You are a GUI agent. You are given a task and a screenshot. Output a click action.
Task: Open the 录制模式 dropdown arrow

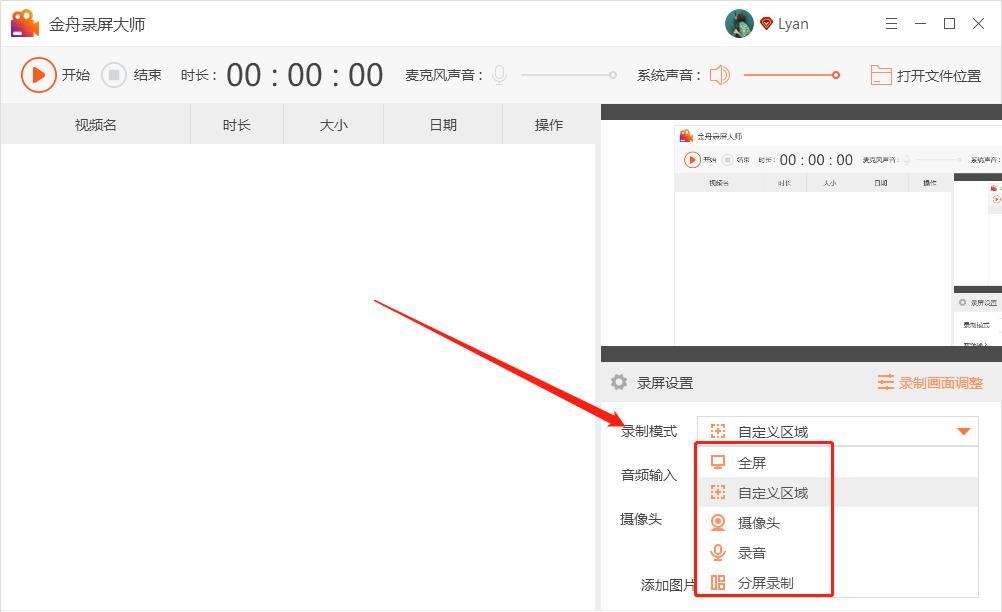point(964,431)
